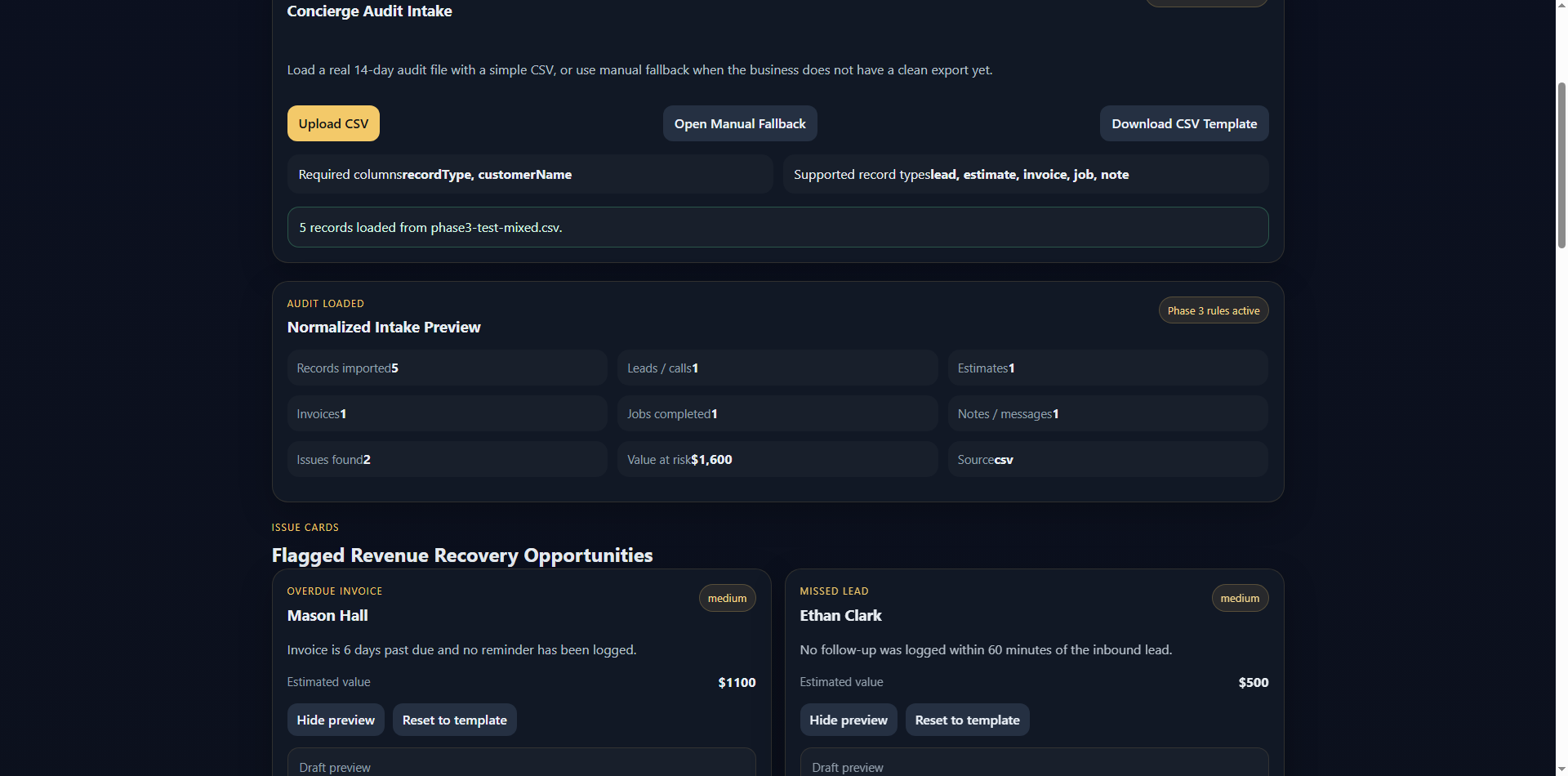Click the Supported record types chip
The width and height of the screenshot is (1568, 776).
tap(1025, 173)
